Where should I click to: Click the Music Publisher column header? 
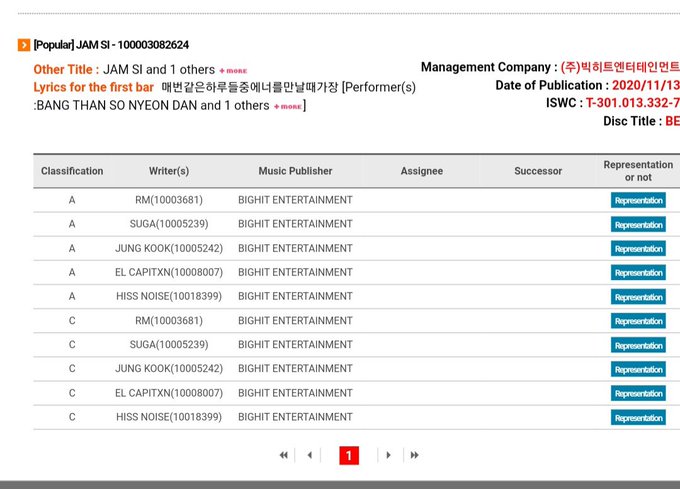click(x=295, y=171)
